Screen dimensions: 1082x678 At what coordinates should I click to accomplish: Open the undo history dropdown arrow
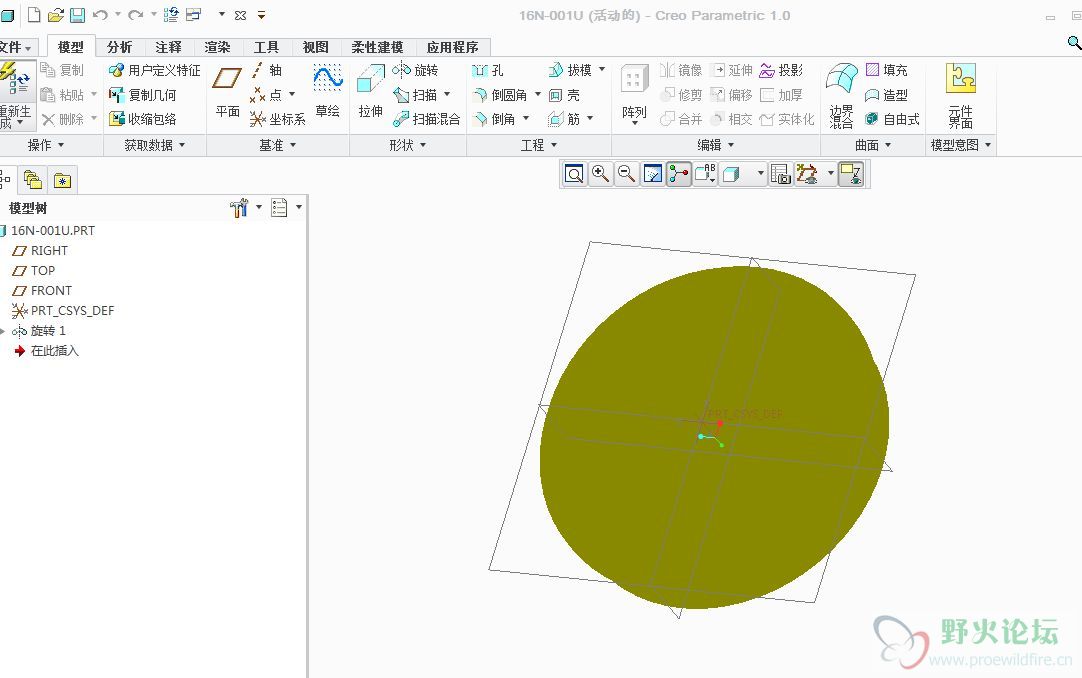click(118, 14)
